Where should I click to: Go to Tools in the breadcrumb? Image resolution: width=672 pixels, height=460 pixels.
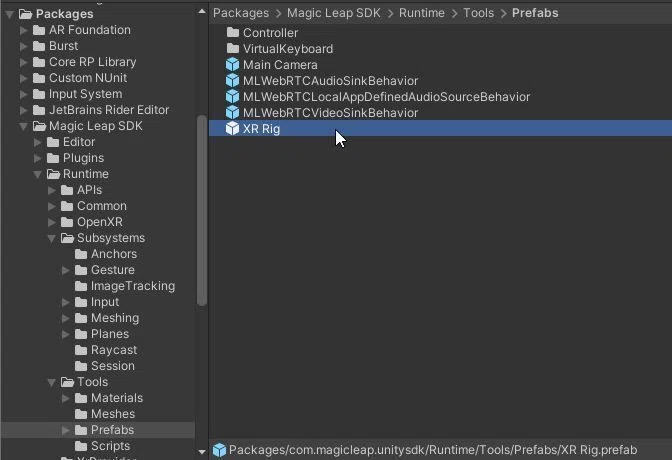pyautogui.click(x=478, y=13)
